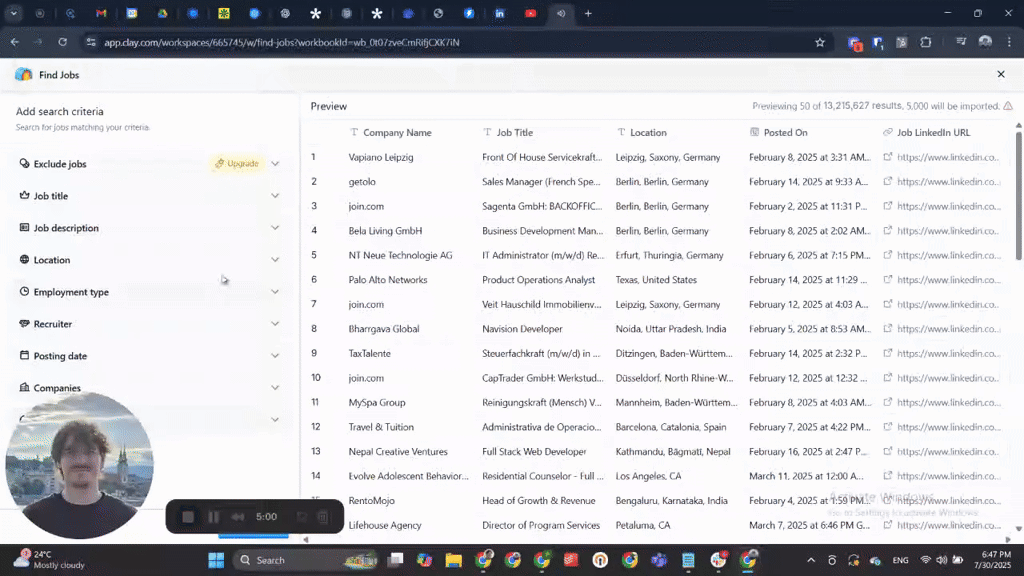Screen dimensions: 1024x576
Task: Expand the Employment type section
Action: coord(275,292)
